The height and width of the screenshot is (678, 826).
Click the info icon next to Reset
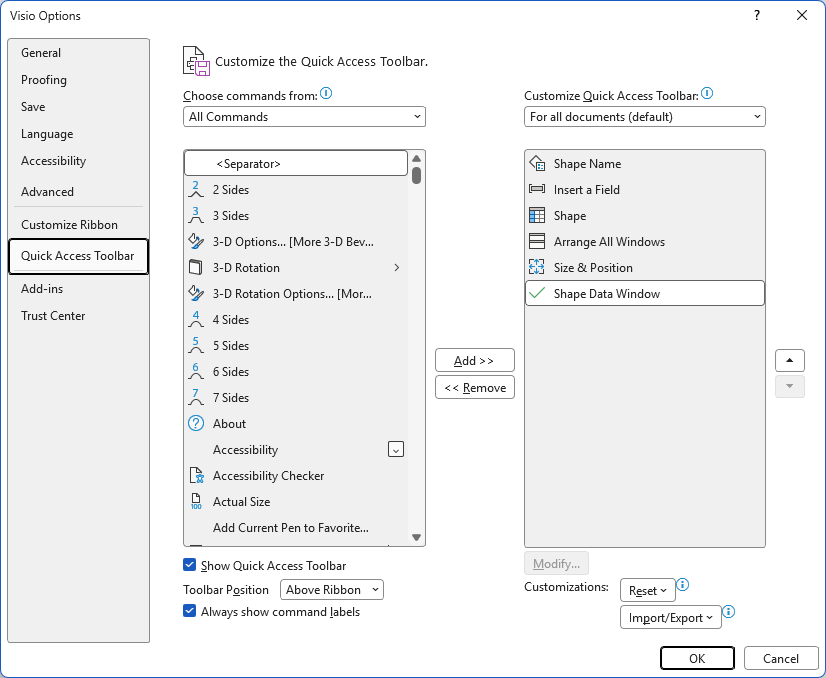(683, 585)
